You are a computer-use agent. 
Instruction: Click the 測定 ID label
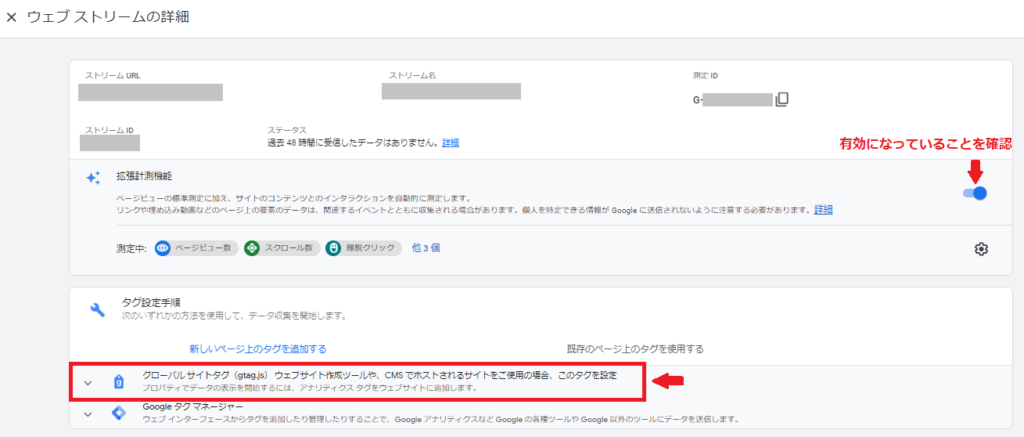coord(705,76)
